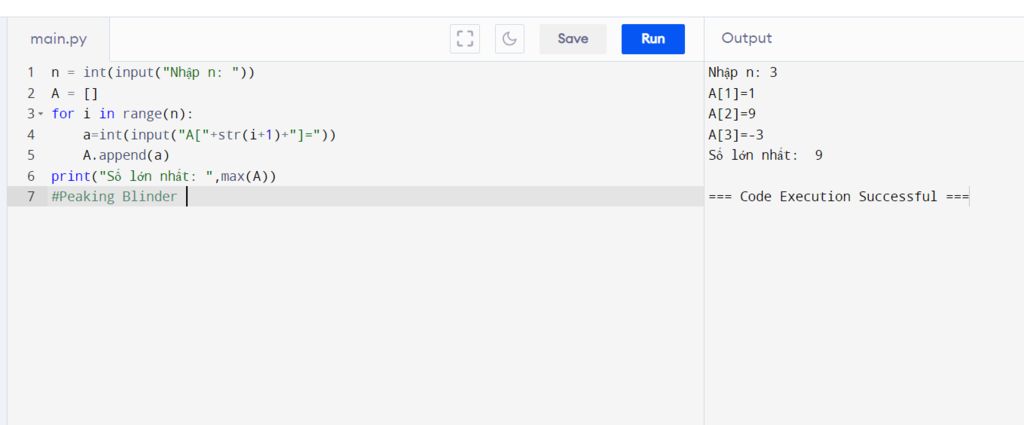The width and height of the screenshot is (1024, 425).
Task: Click the print statement on line 6
Action: [x=163, y=176]
